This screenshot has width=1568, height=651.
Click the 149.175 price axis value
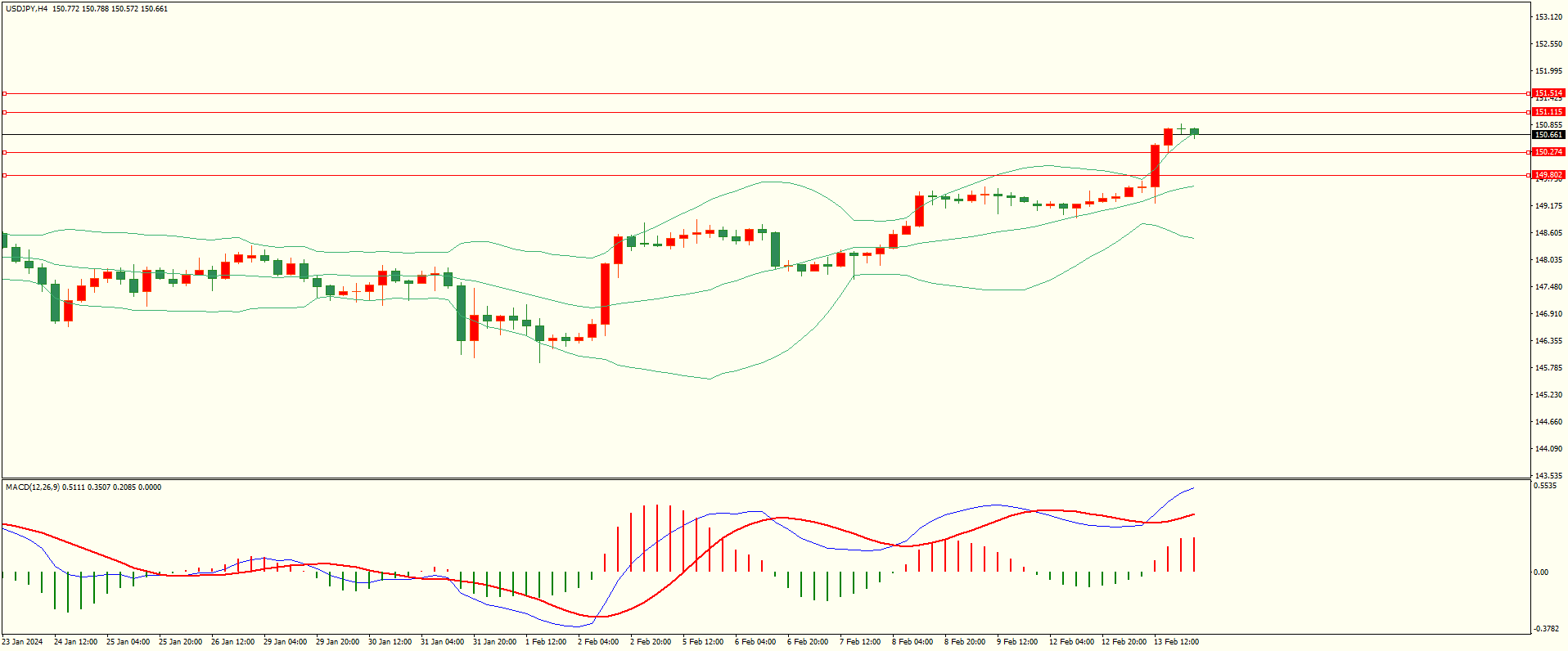1548,206
